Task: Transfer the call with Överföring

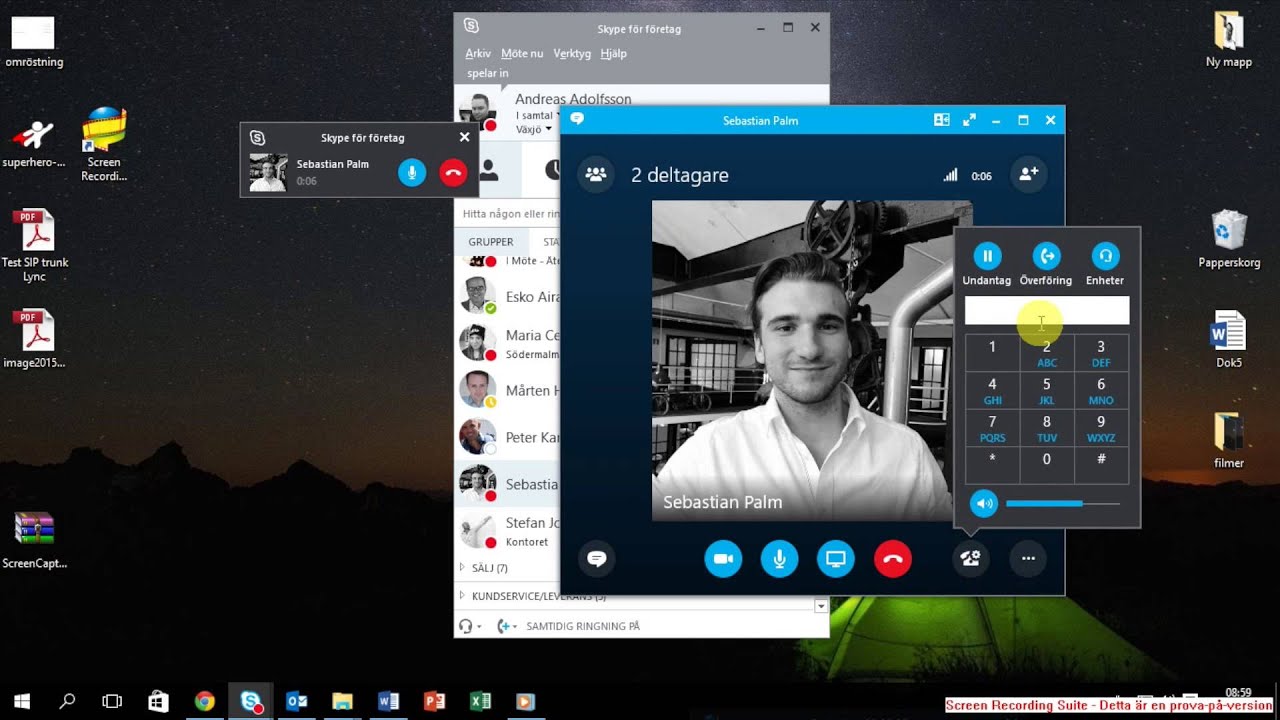Action: coord(1046,256)
